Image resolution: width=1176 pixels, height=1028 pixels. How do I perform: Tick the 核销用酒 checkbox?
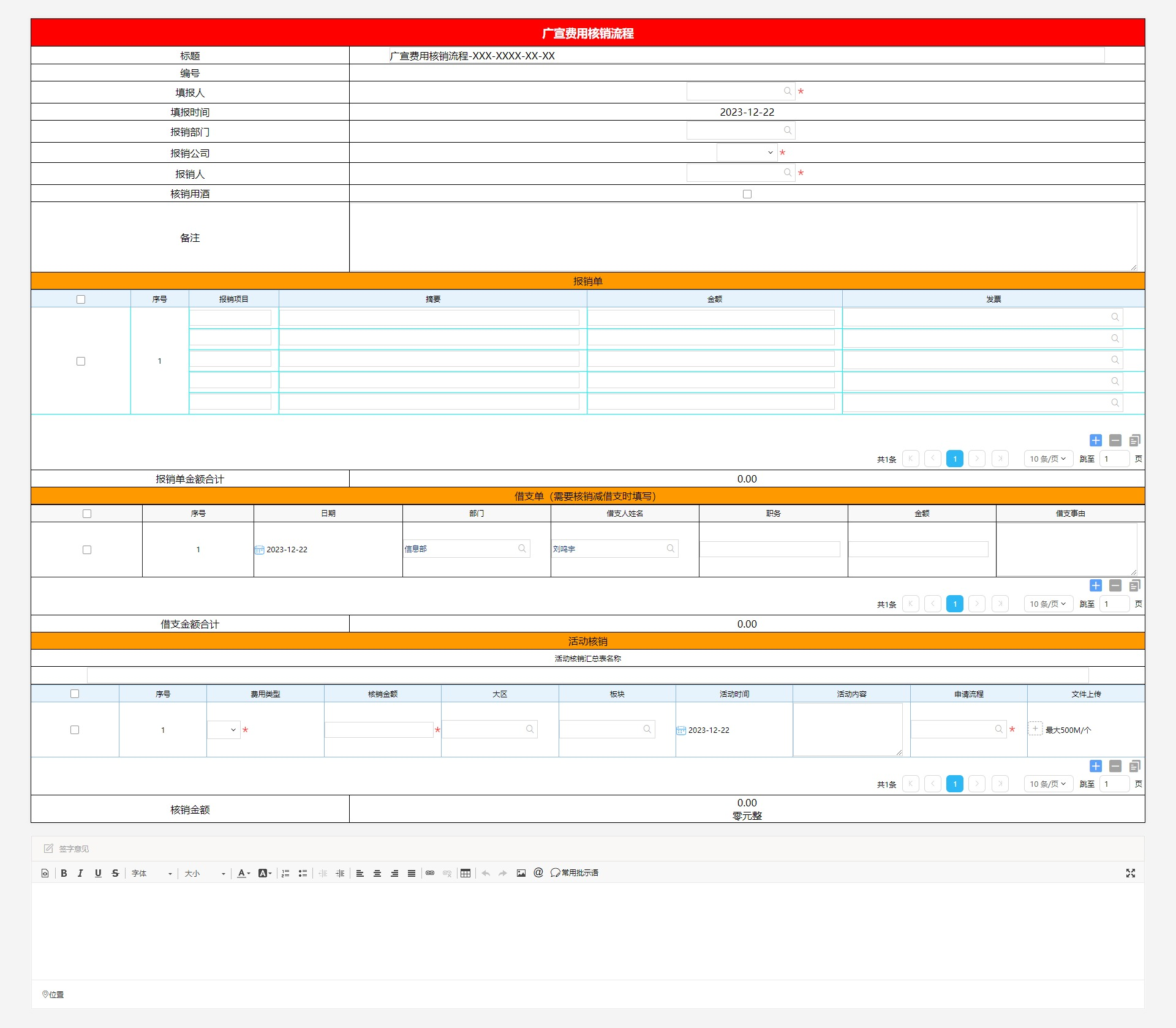747,194
